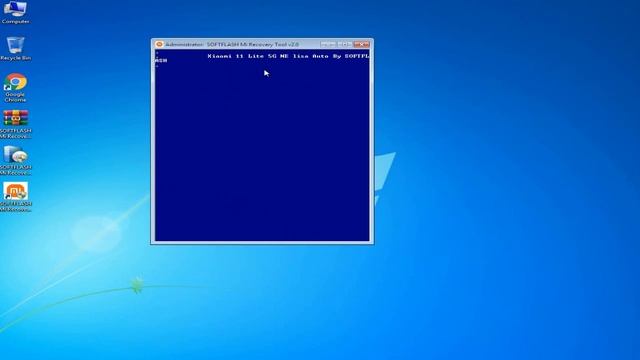Select the orange Mi SOFTFLASH shortcut icon
640x360 pixels.
click(16, 197)
